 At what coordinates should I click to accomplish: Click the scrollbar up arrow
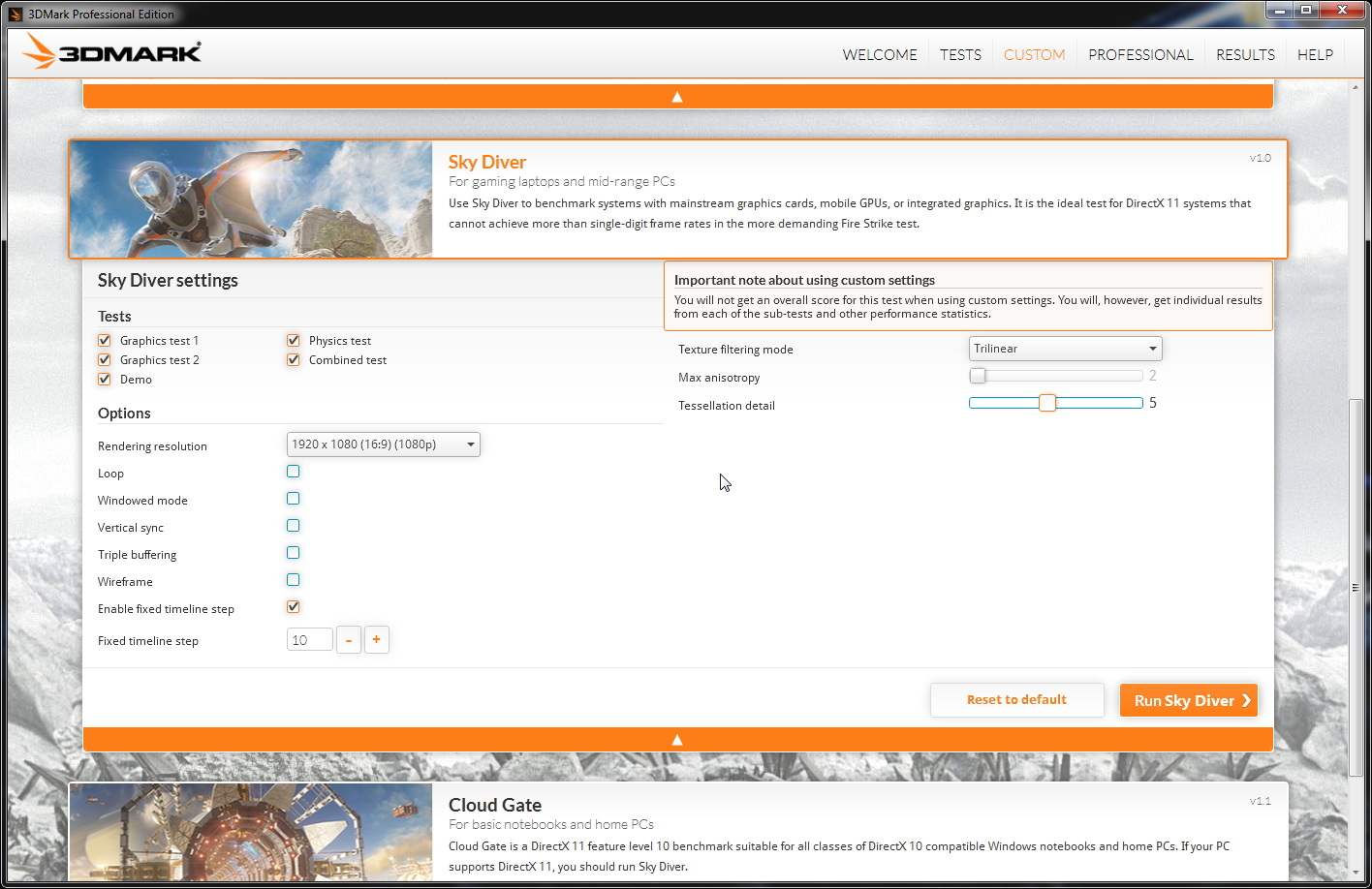1356,87
